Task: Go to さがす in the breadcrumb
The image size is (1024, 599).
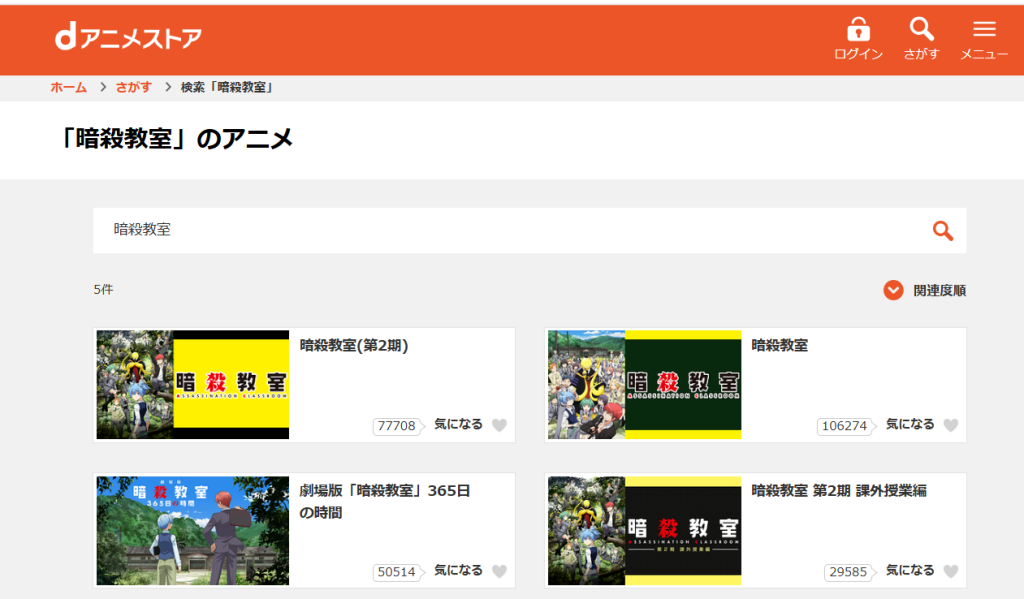Action: 134,88
